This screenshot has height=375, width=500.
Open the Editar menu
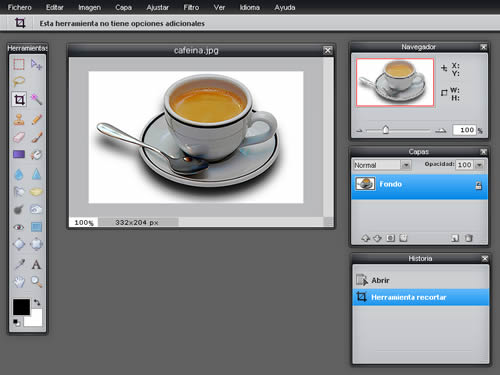point(55,7)
